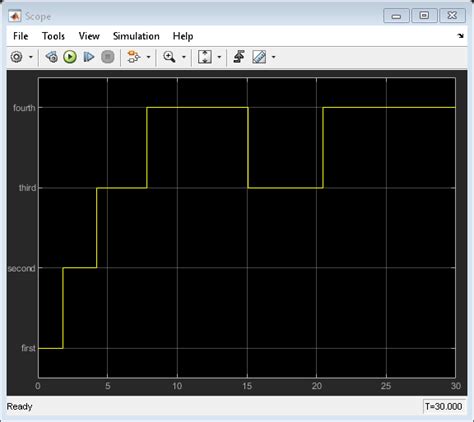Image resolution: width=474 pixels, height=422 pixels.
Task: Open the View menu
Action: click(89, 36)
